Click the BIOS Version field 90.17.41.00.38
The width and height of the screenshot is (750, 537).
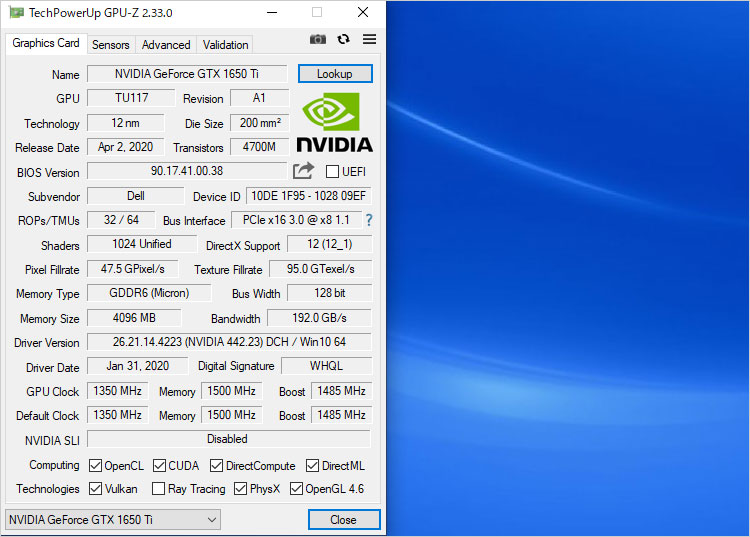tap(187, 171)
